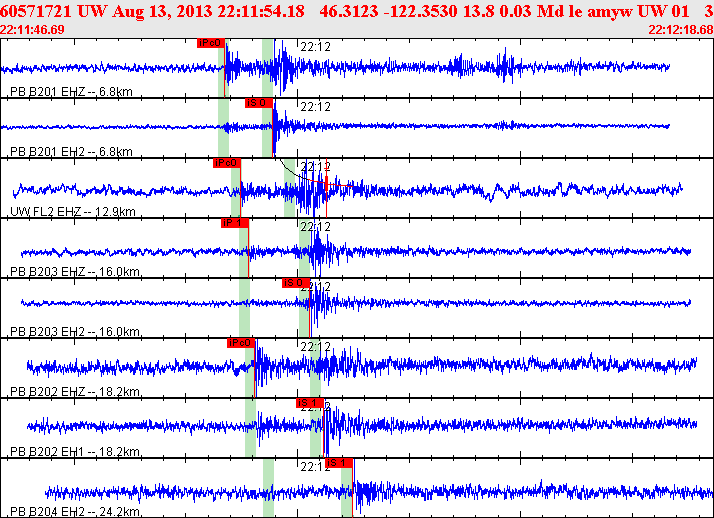Image resolution: width=714 pixels, height=518 pixels.
Task: Select the PB B202 EH1 18.2km channel label
Action: (75, 452)
